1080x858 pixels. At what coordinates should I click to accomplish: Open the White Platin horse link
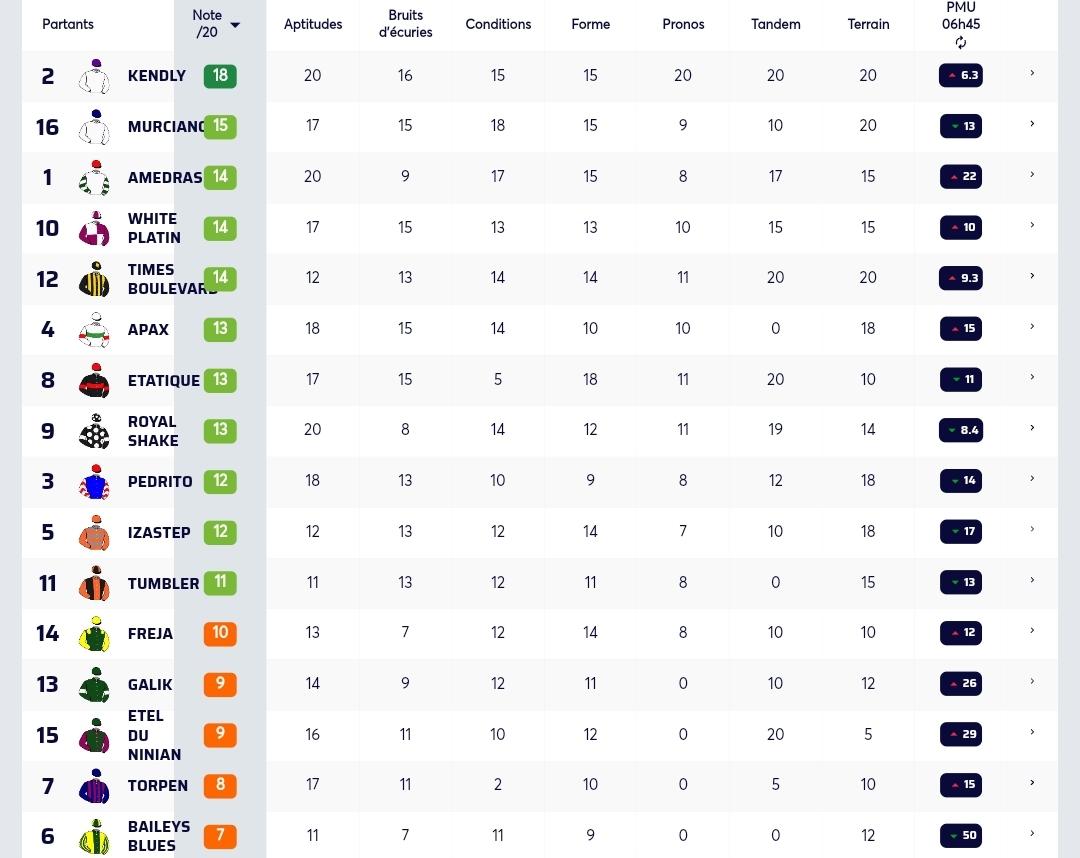click(154, 228)
